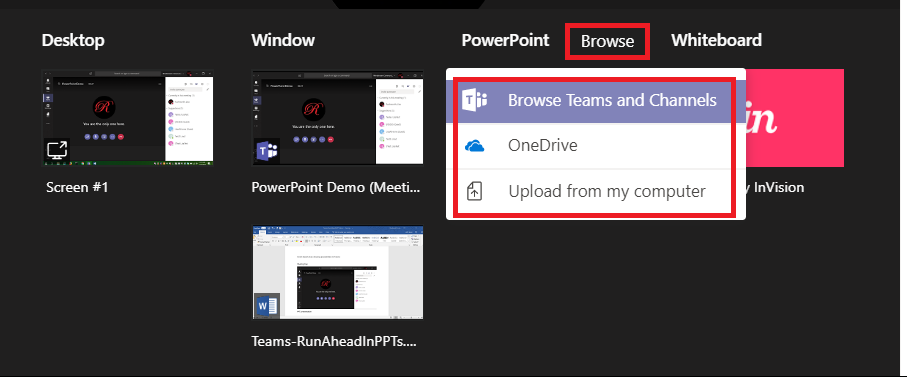Screen dimensions: 907x377
Task: Click the Teams logo icon in the menu
Action: tap(475, 101)
